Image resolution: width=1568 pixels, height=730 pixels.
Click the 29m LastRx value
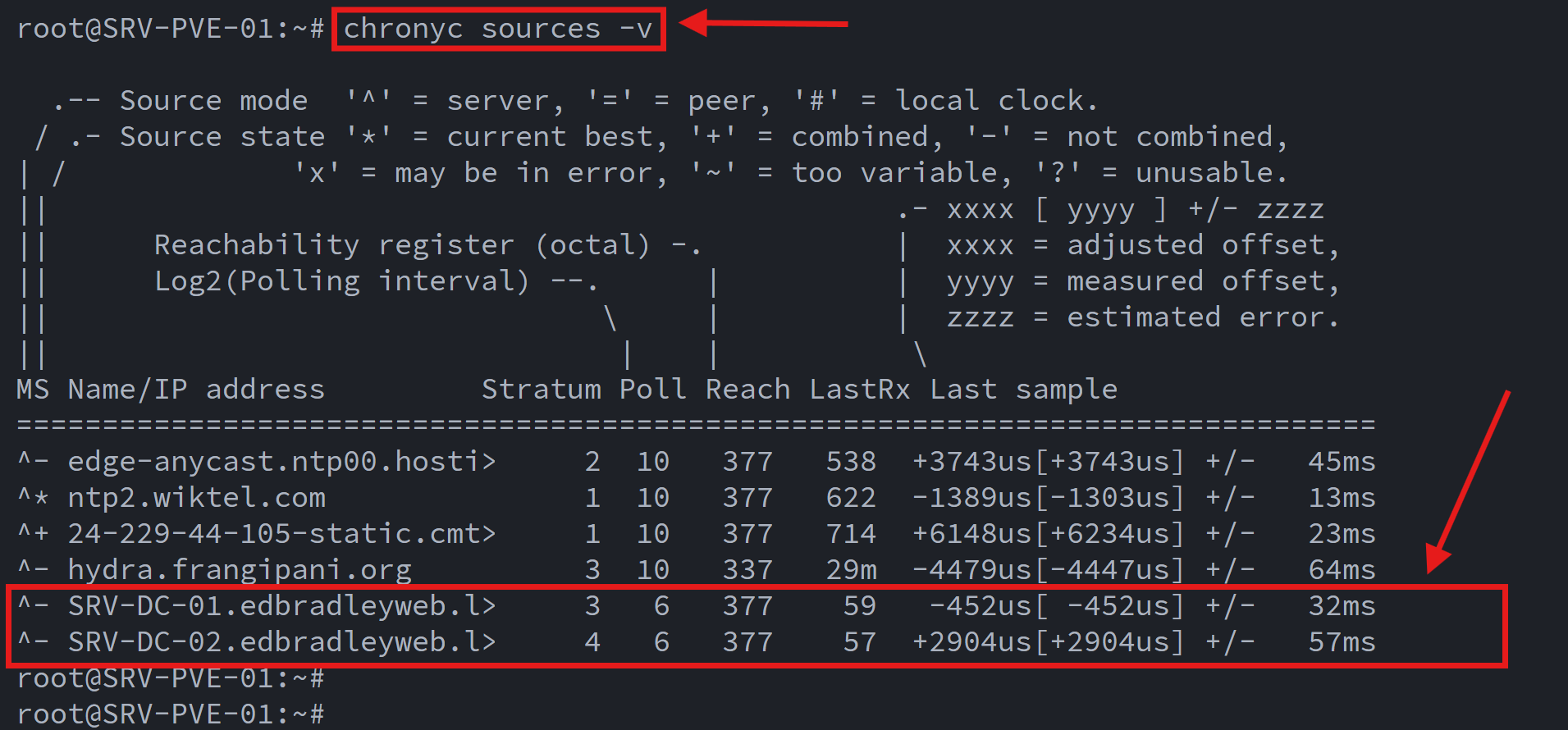click(x=851, y=570)
